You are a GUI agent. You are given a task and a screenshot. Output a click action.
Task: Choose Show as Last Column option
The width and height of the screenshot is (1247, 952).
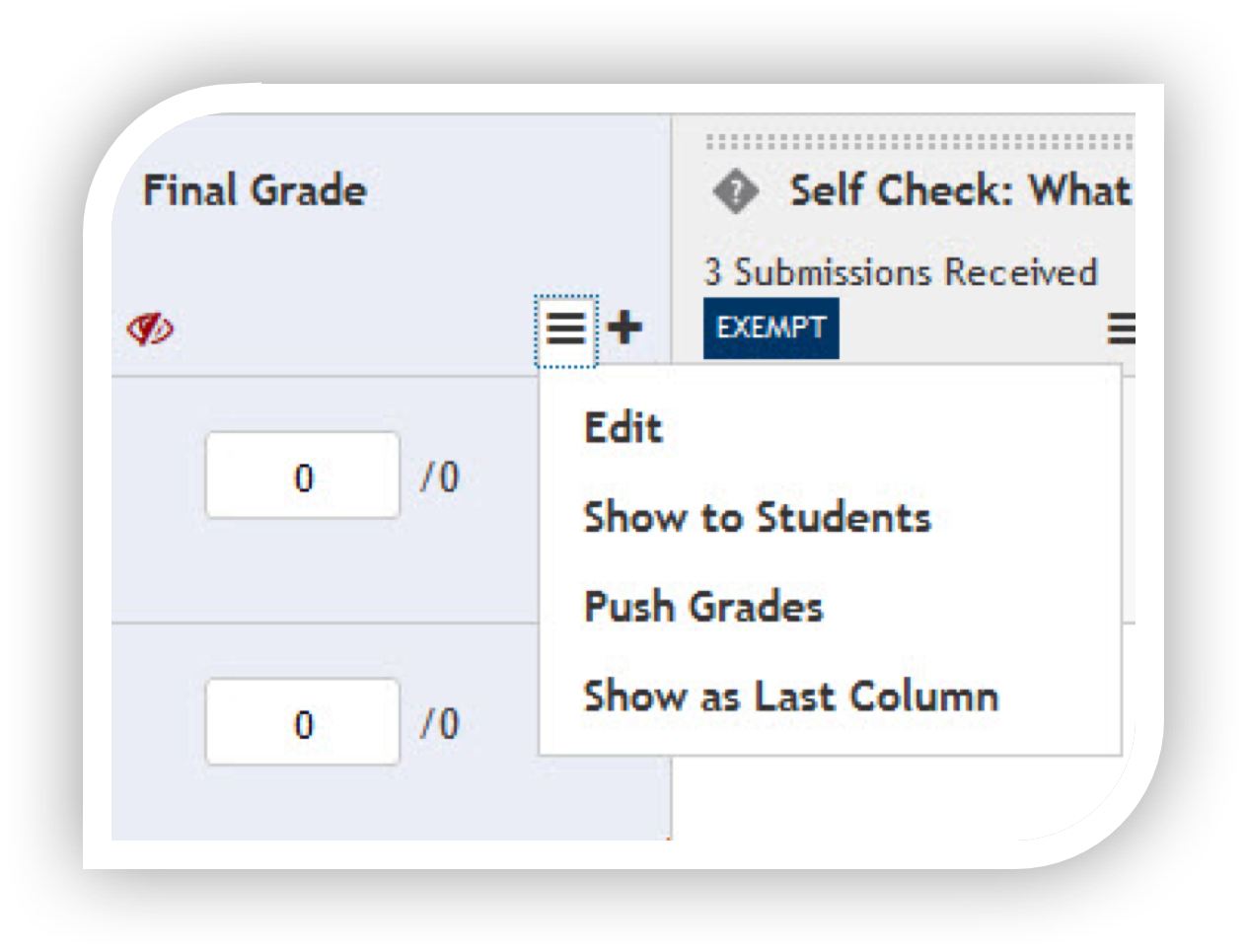[791, 696]
